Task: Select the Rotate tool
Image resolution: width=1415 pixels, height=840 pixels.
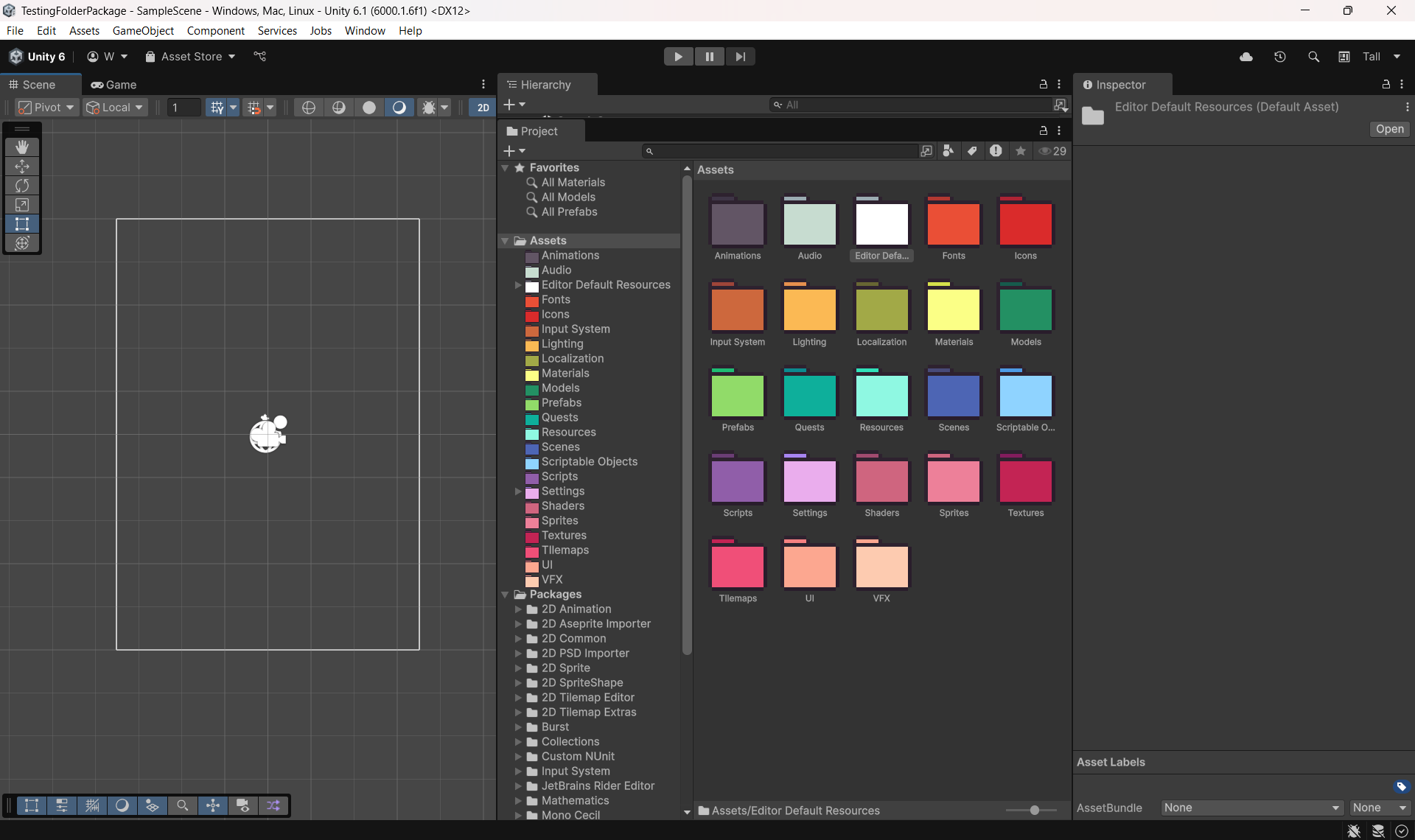Action: coord(22,186)
